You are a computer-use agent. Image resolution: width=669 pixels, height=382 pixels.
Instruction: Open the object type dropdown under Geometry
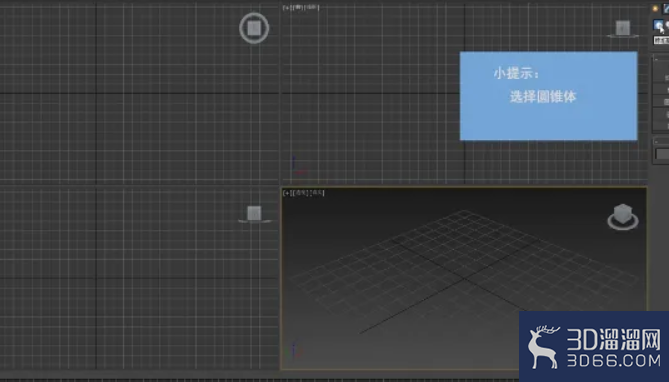tap(661, 40)
